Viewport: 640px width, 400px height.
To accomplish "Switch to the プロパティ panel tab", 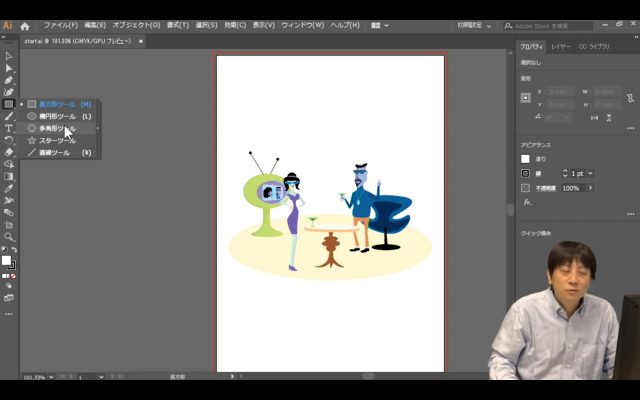I will [531, 47].
